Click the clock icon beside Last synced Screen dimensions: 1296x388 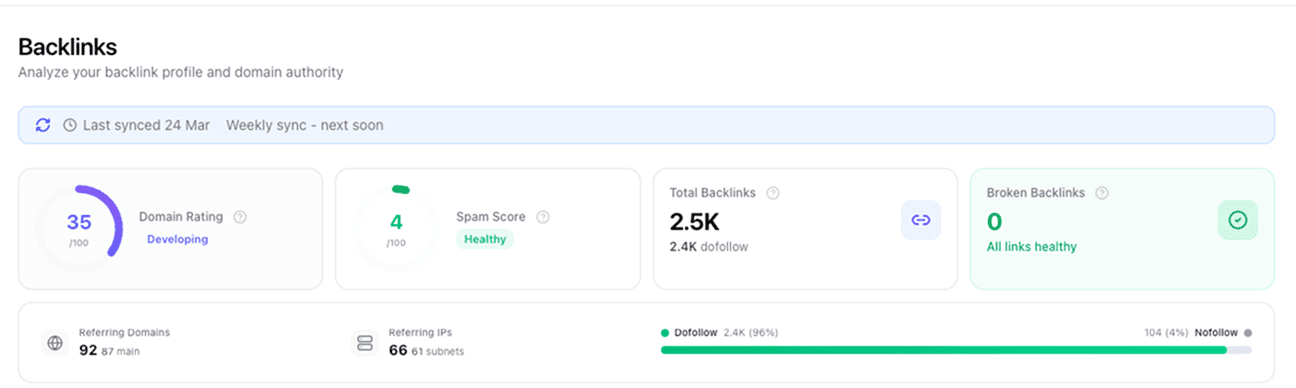tap(70, 125)
